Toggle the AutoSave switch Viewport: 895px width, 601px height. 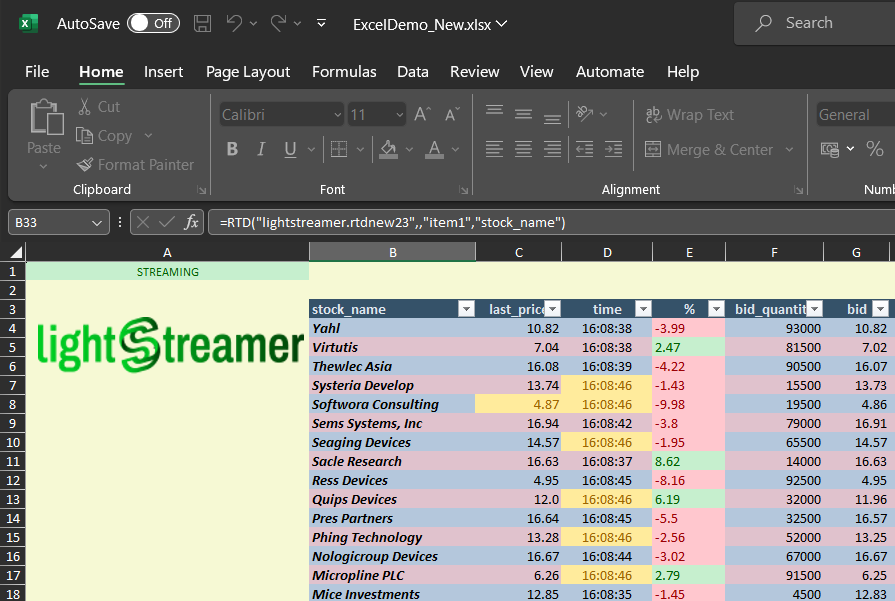point(153,23)
